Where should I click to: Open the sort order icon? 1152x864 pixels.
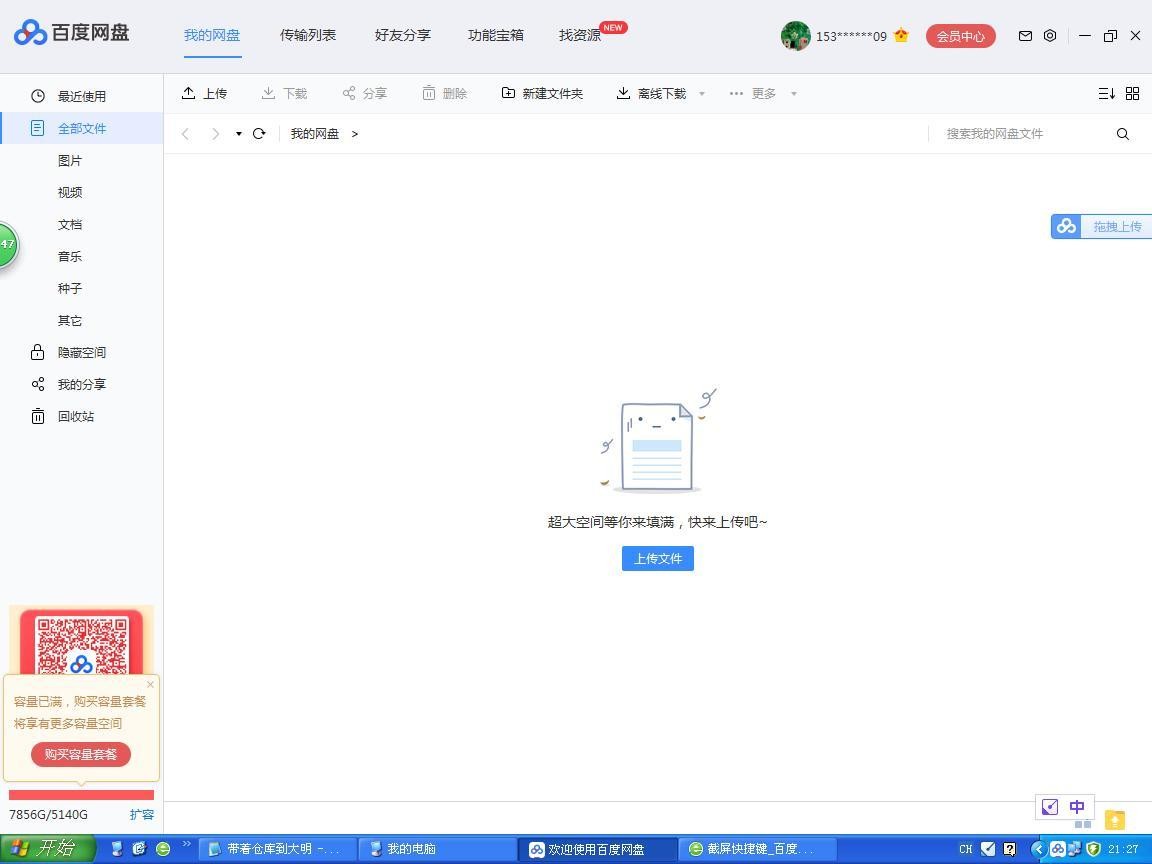(1106, 93)
